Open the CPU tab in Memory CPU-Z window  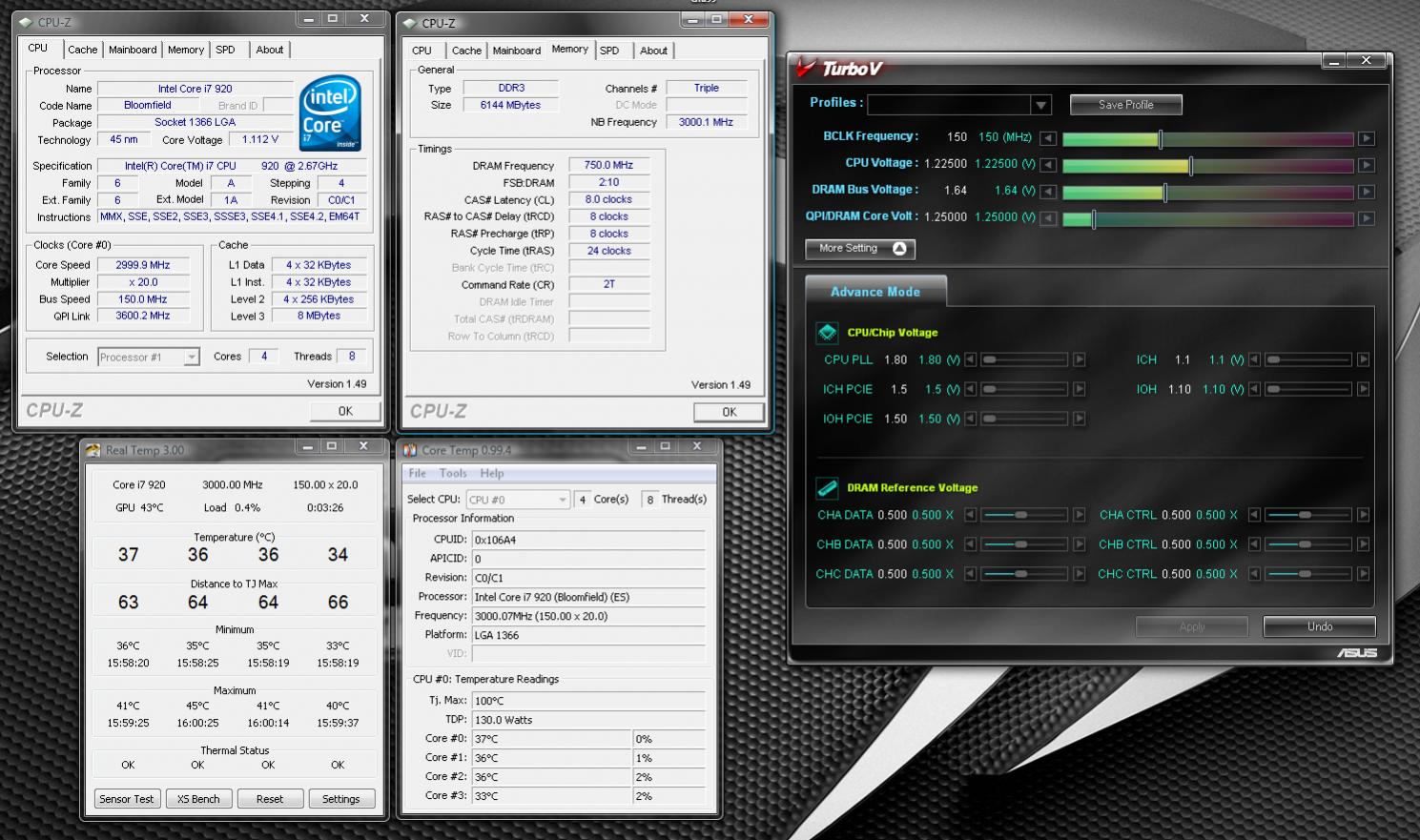422,51
